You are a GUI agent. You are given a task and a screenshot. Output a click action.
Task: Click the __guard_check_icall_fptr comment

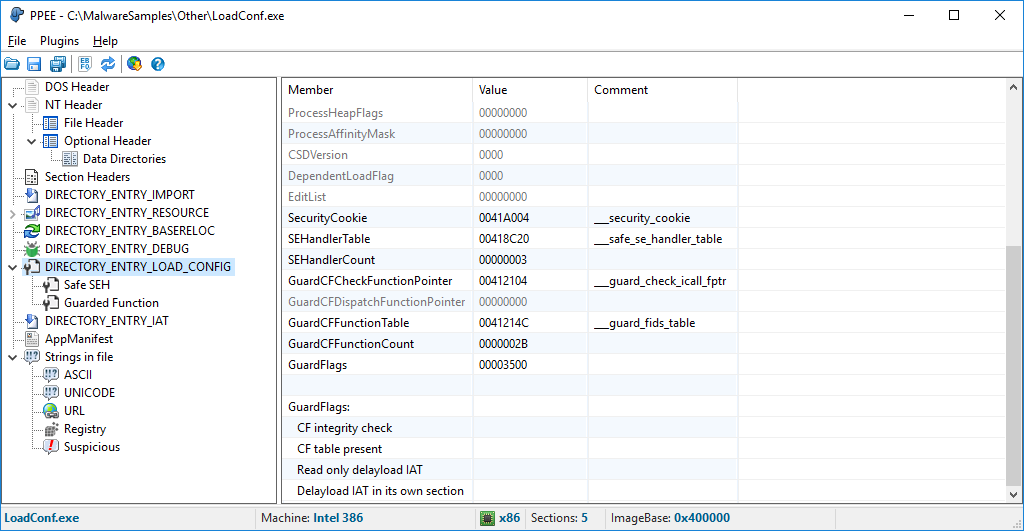click(660, 281)
